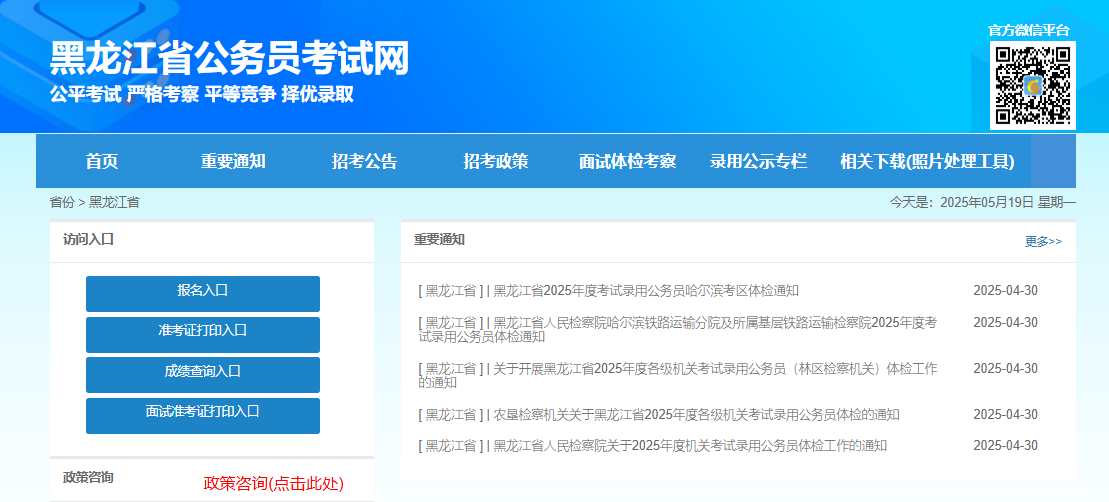Select 招考政策 in the navigation bar

pyautogui.click(x=496, y=162)
